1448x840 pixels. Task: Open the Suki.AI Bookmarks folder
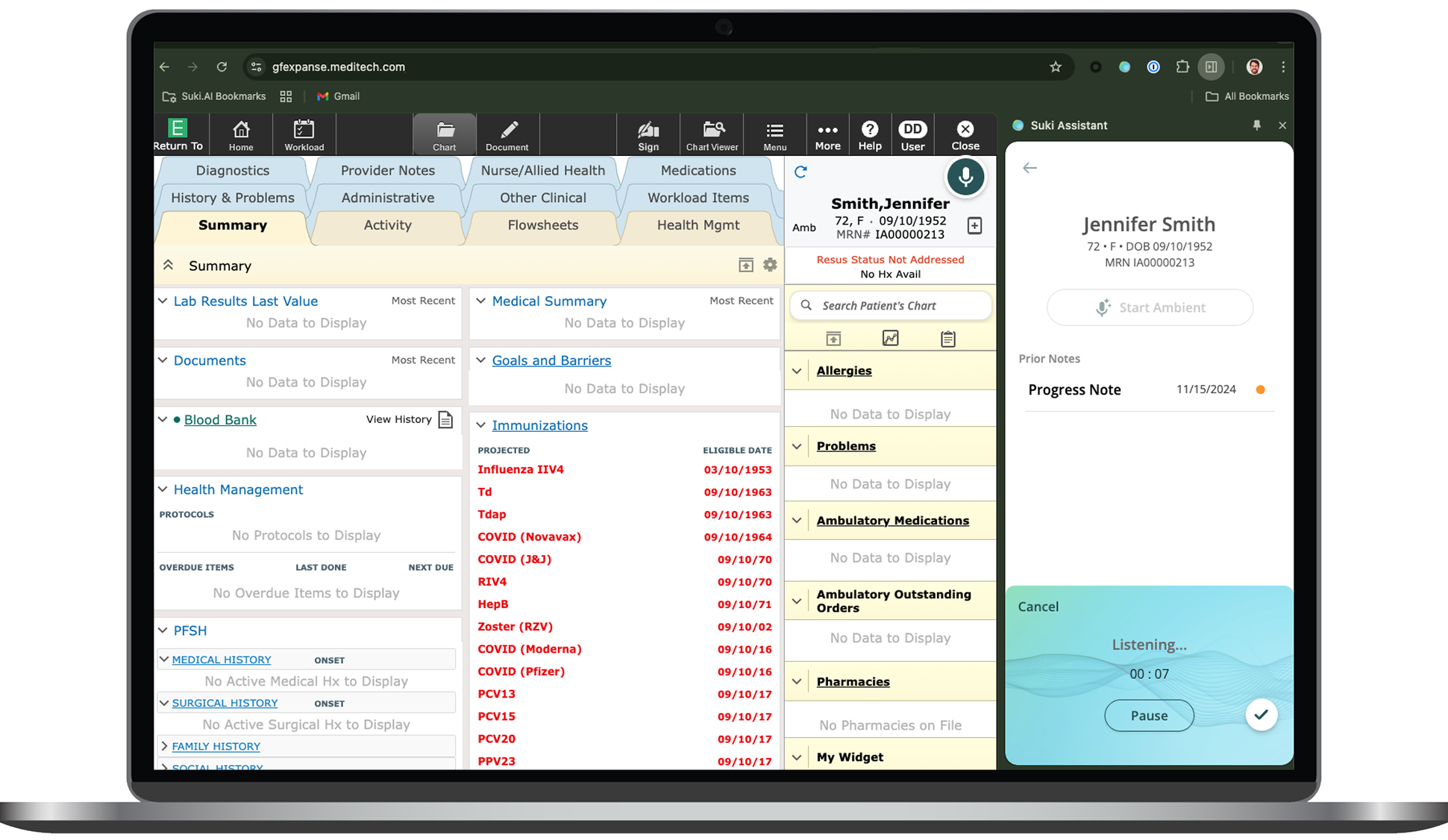[x=214, y=96]
